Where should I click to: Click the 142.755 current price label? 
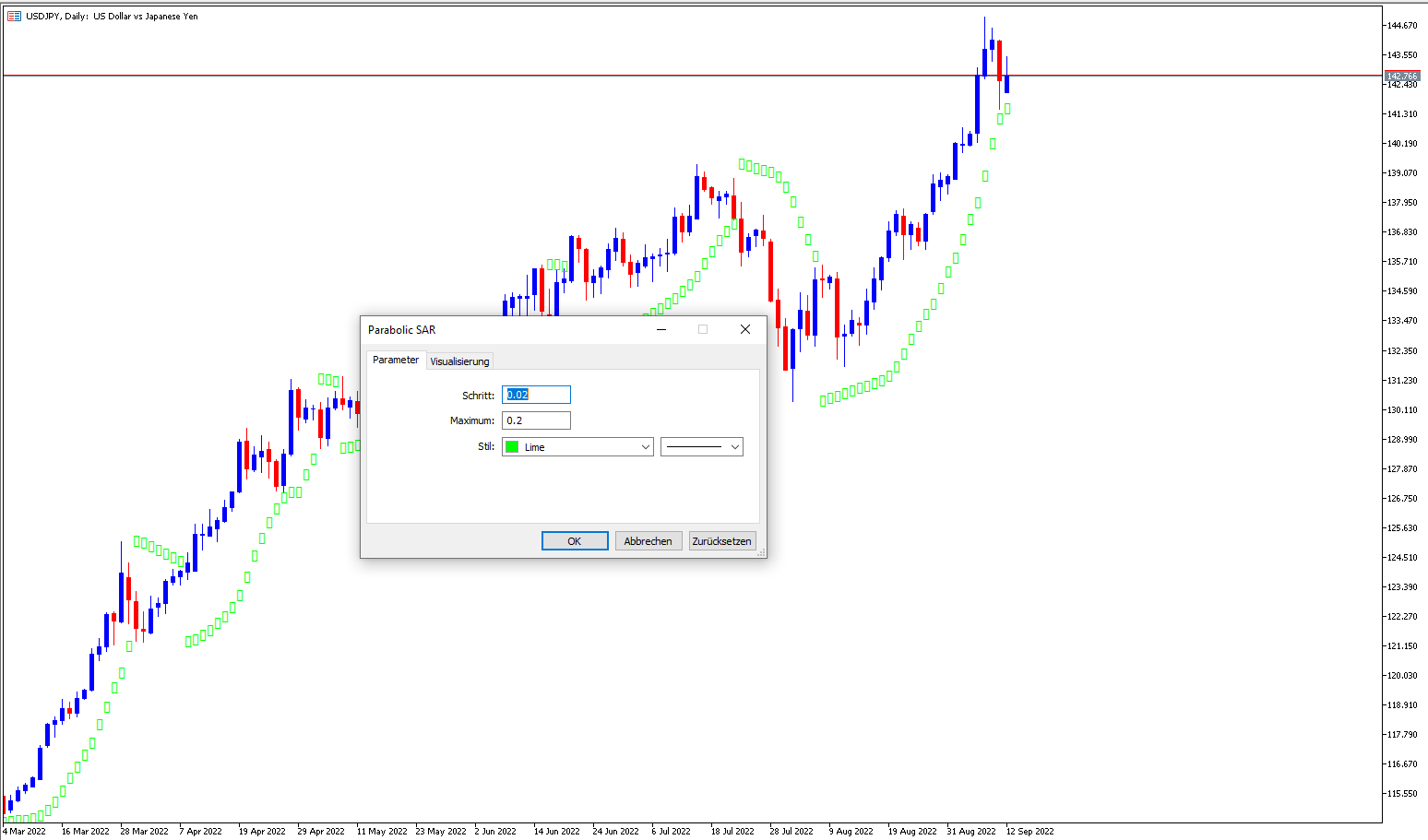coord(1402,77)
